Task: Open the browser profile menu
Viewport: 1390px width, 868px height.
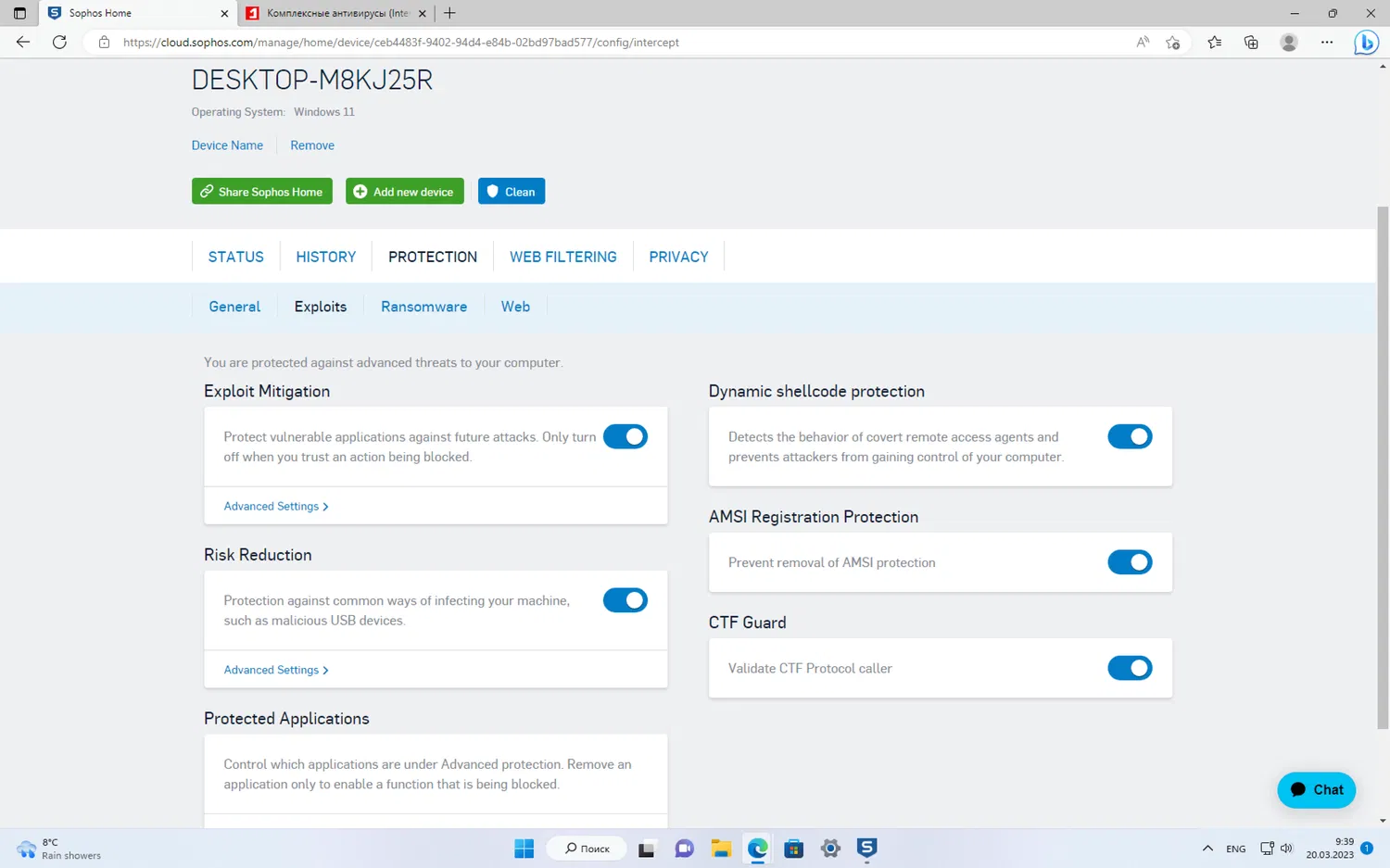Action: [x=1289, y=42]
